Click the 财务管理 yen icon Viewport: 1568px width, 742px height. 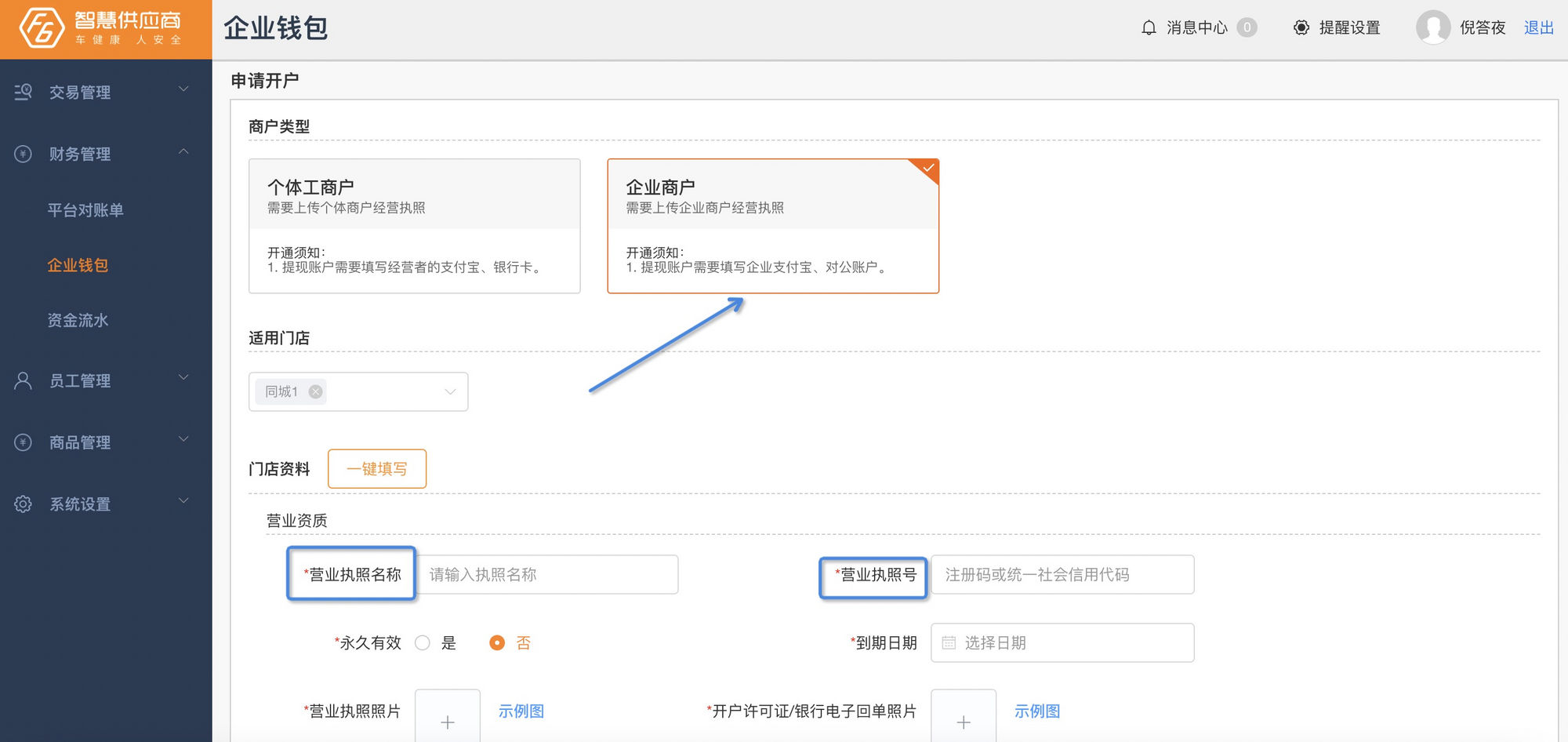click(24, 154)
